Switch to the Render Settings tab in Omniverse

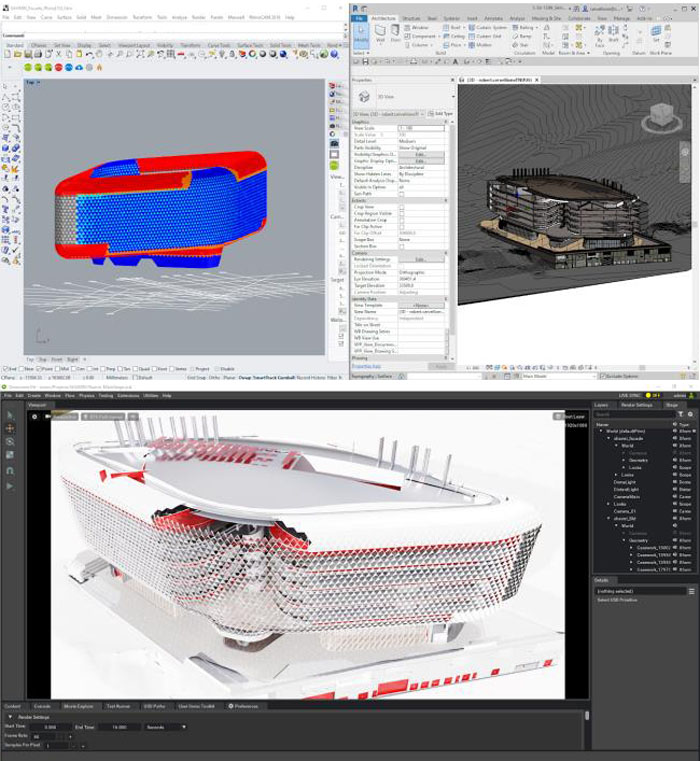coord(636,405)
